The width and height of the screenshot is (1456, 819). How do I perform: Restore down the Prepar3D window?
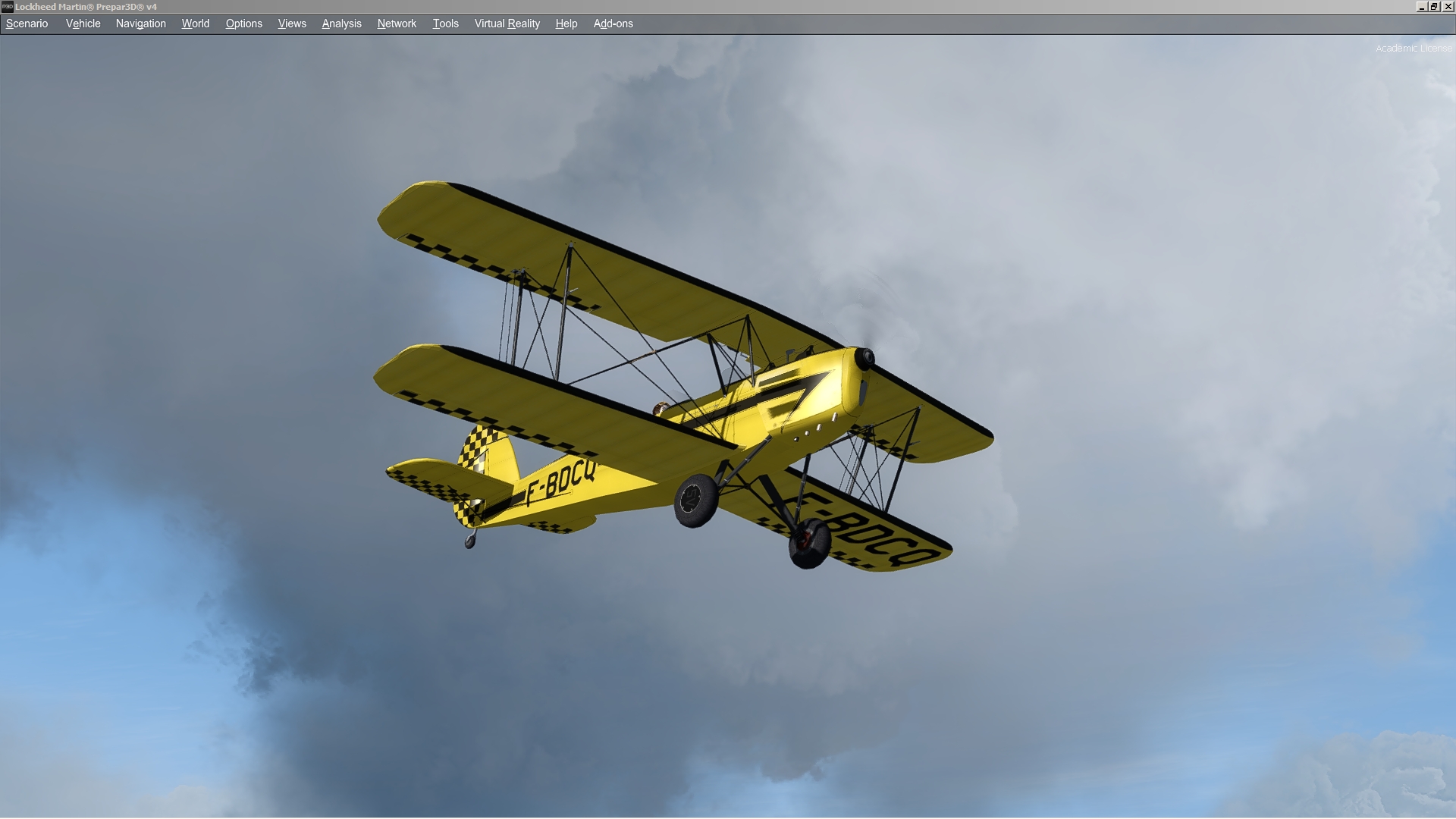tap(1434, 7)
